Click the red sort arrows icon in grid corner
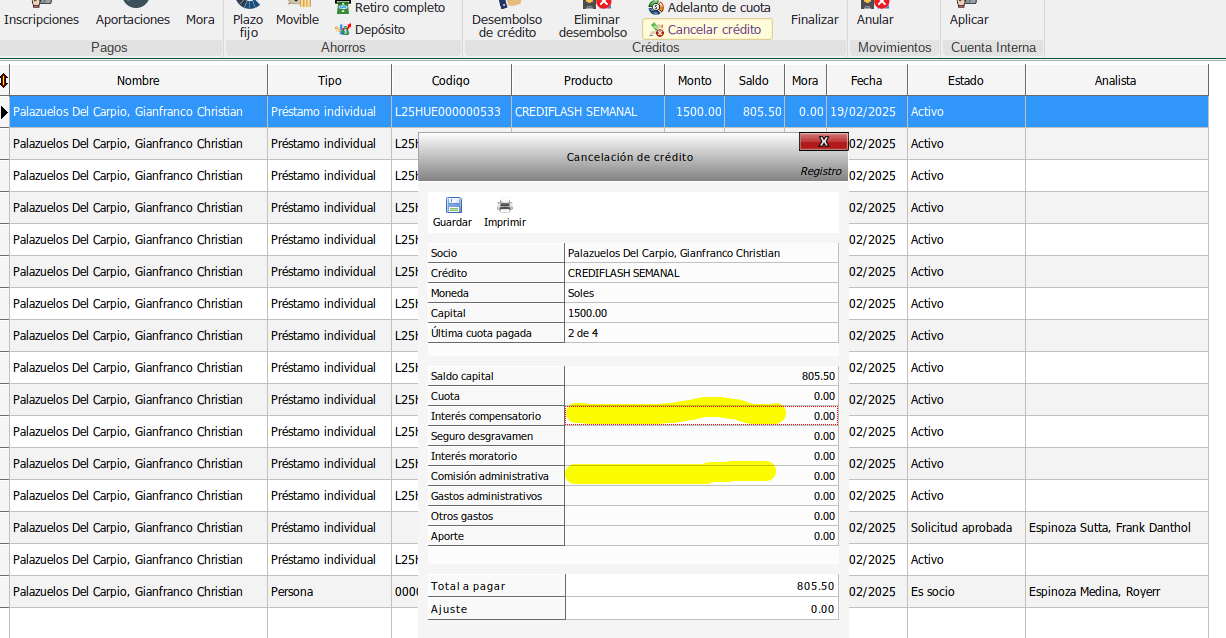 coord(5,81)
